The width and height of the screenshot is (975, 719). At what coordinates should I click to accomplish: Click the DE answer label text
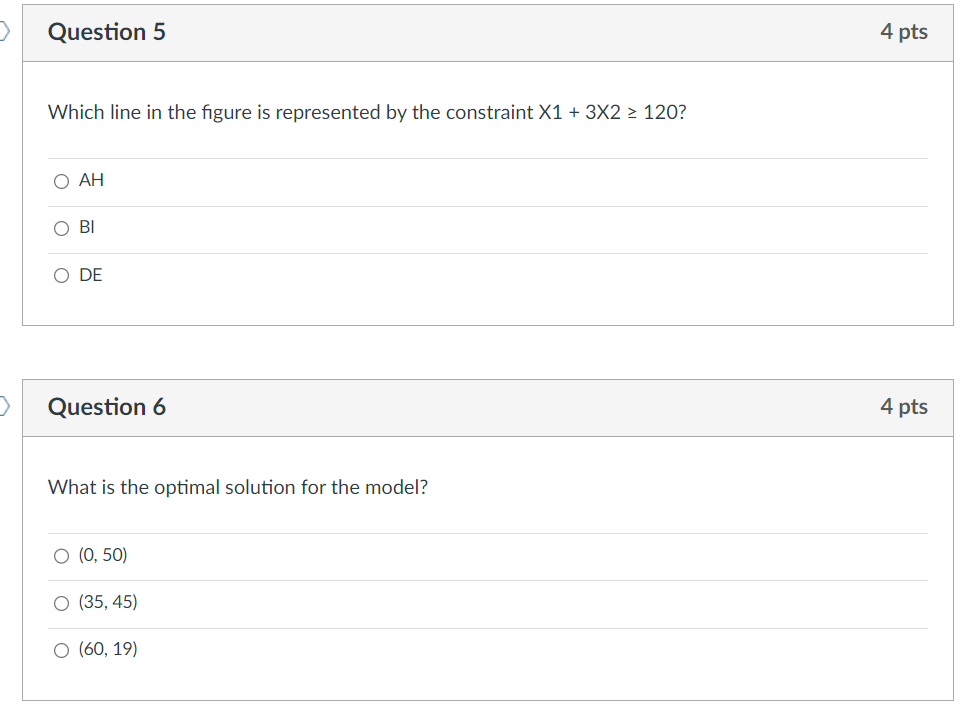pos(91,275)
